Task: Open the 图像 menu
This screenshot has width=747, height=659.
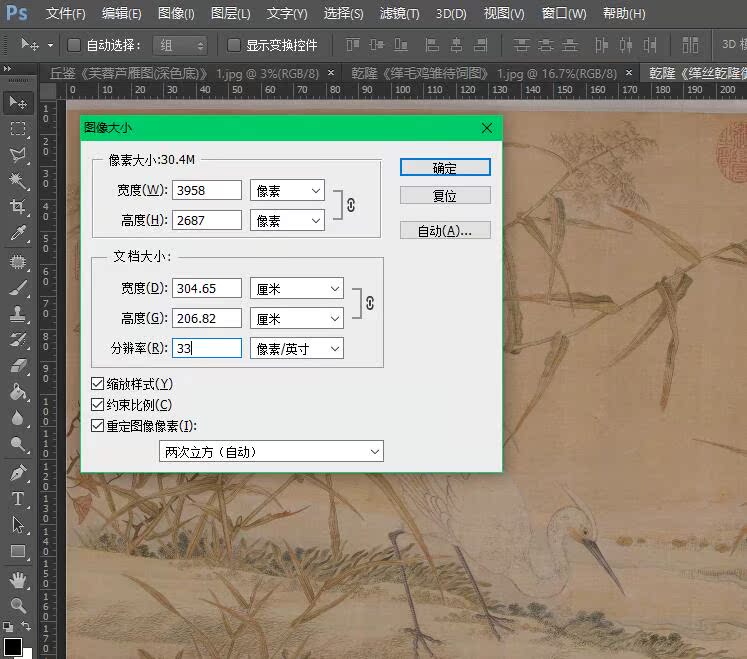Action: click(x=176, y=13)
